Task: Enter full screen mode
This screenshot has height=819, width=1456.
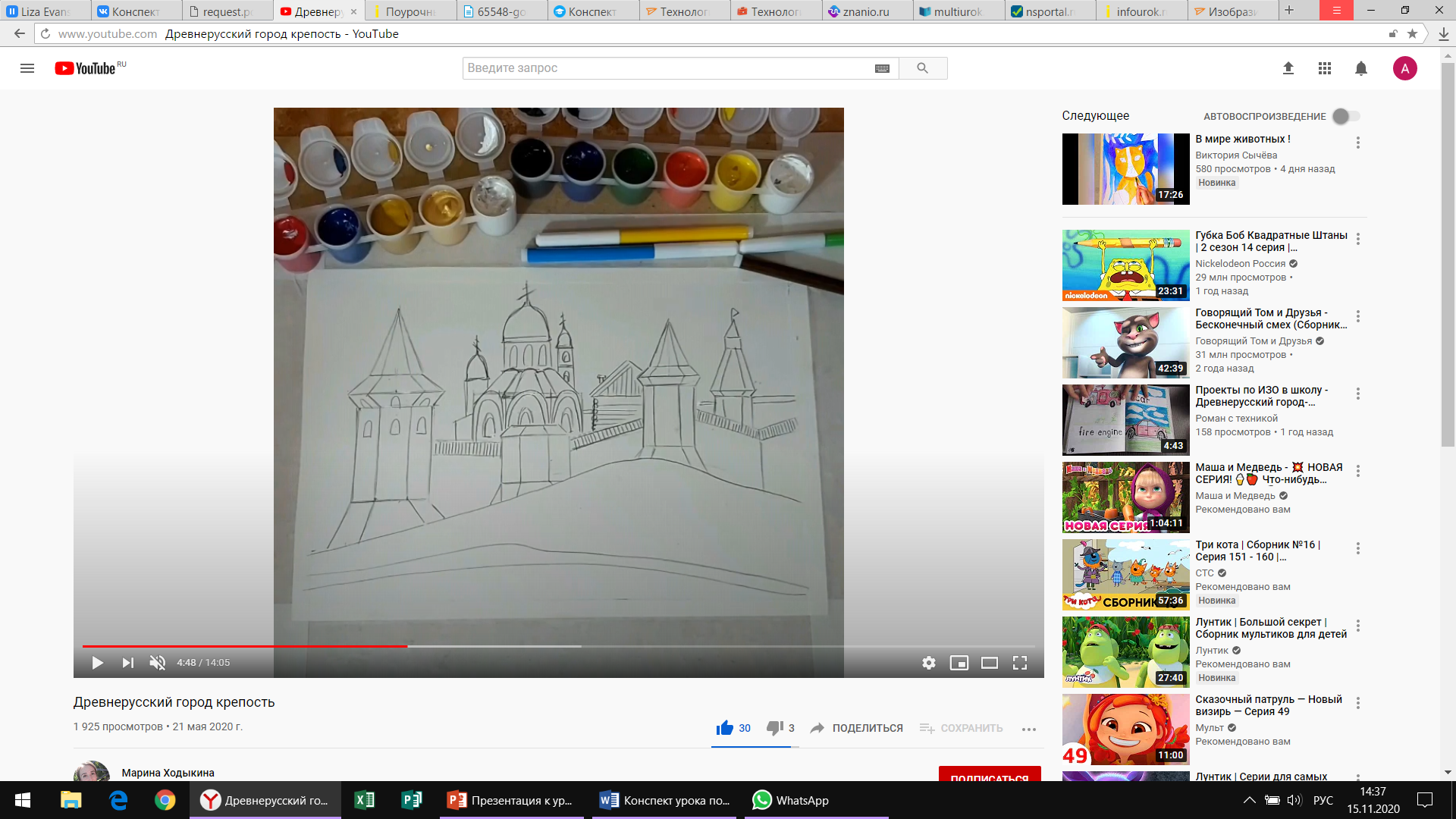Action: 1020,663
